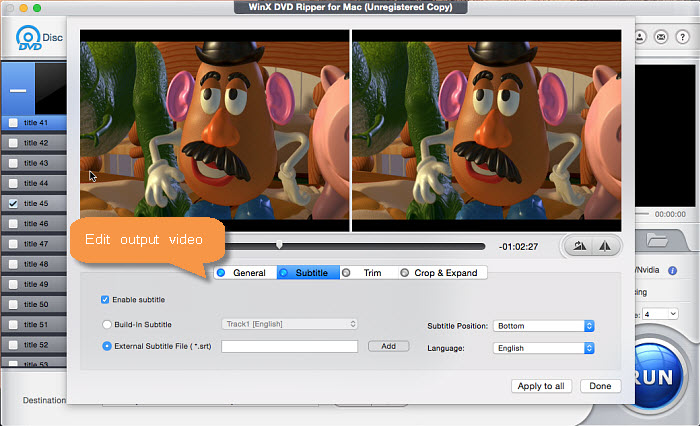This screenshot has height=426, width=700.
Task: Switch to the General tab
Action: click(245, 273)
